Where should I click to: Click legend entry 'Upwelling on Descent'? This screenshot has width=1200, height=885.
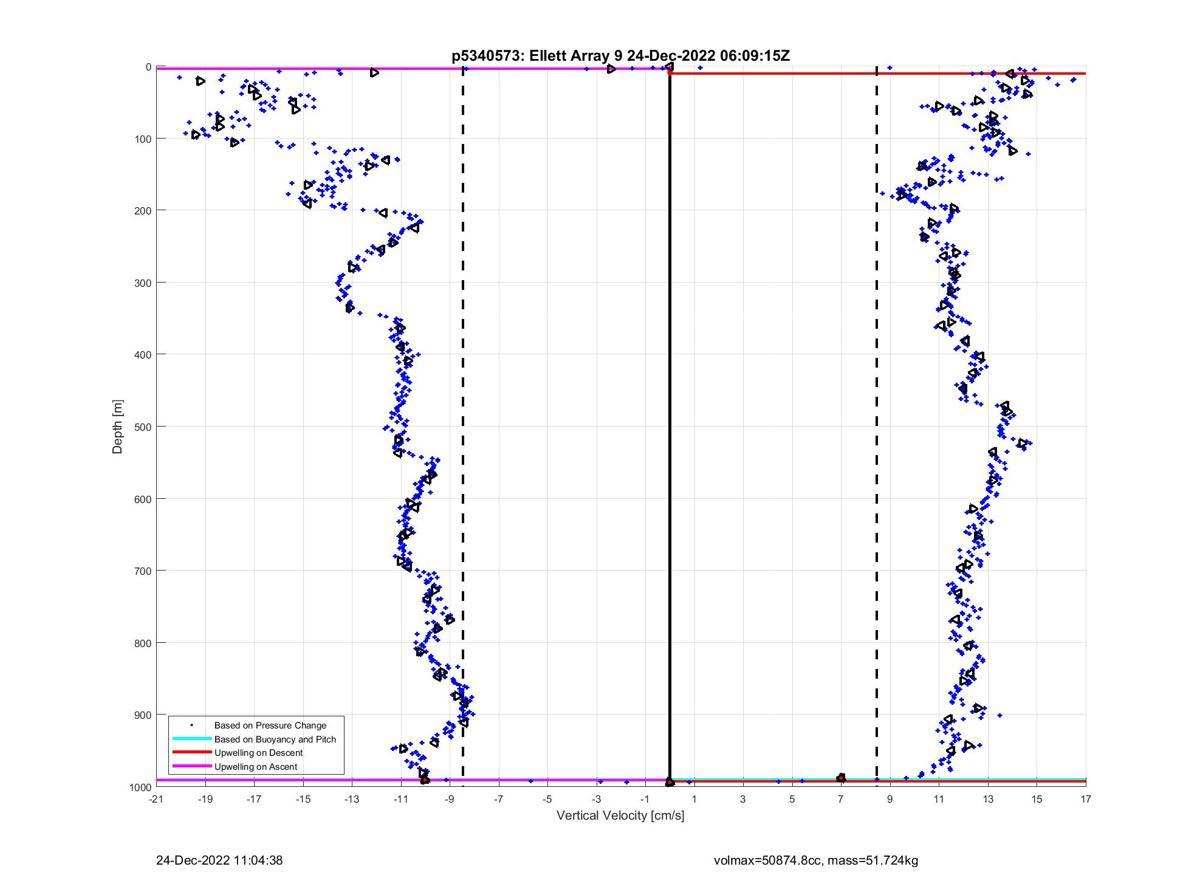pos(258,752)
